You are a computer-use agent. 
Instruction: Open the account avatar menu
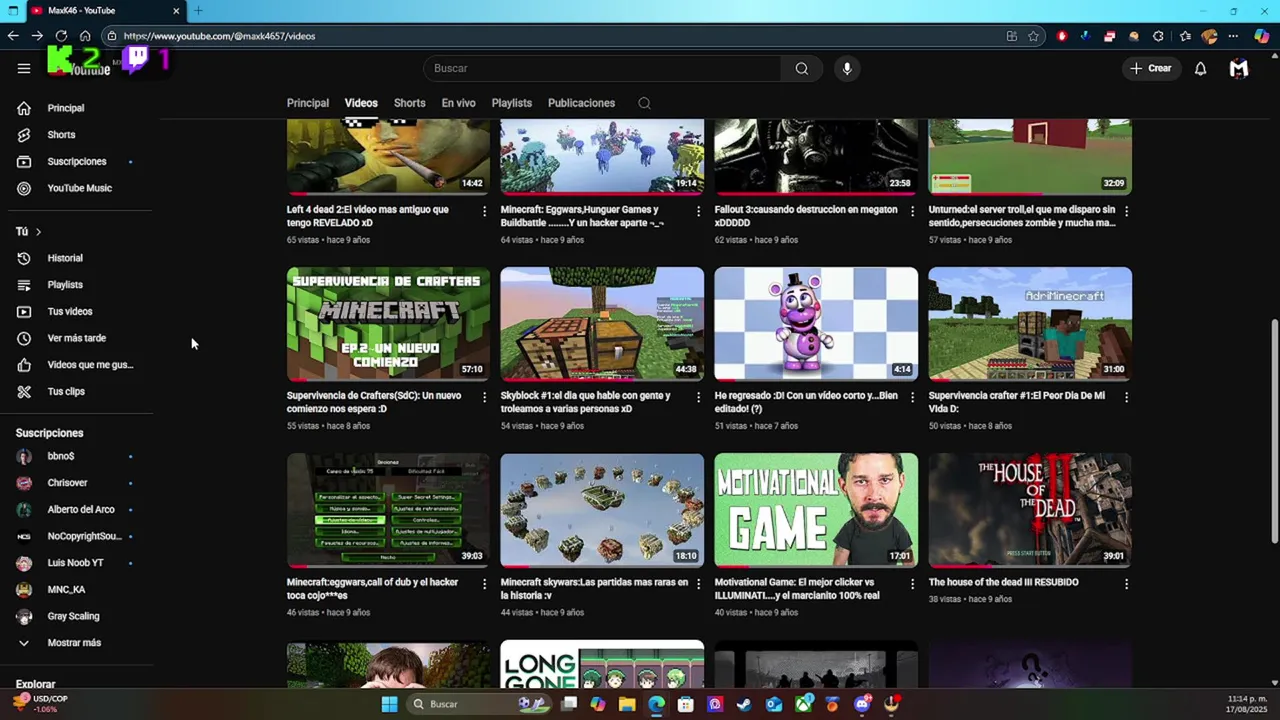pos(1239,68)
